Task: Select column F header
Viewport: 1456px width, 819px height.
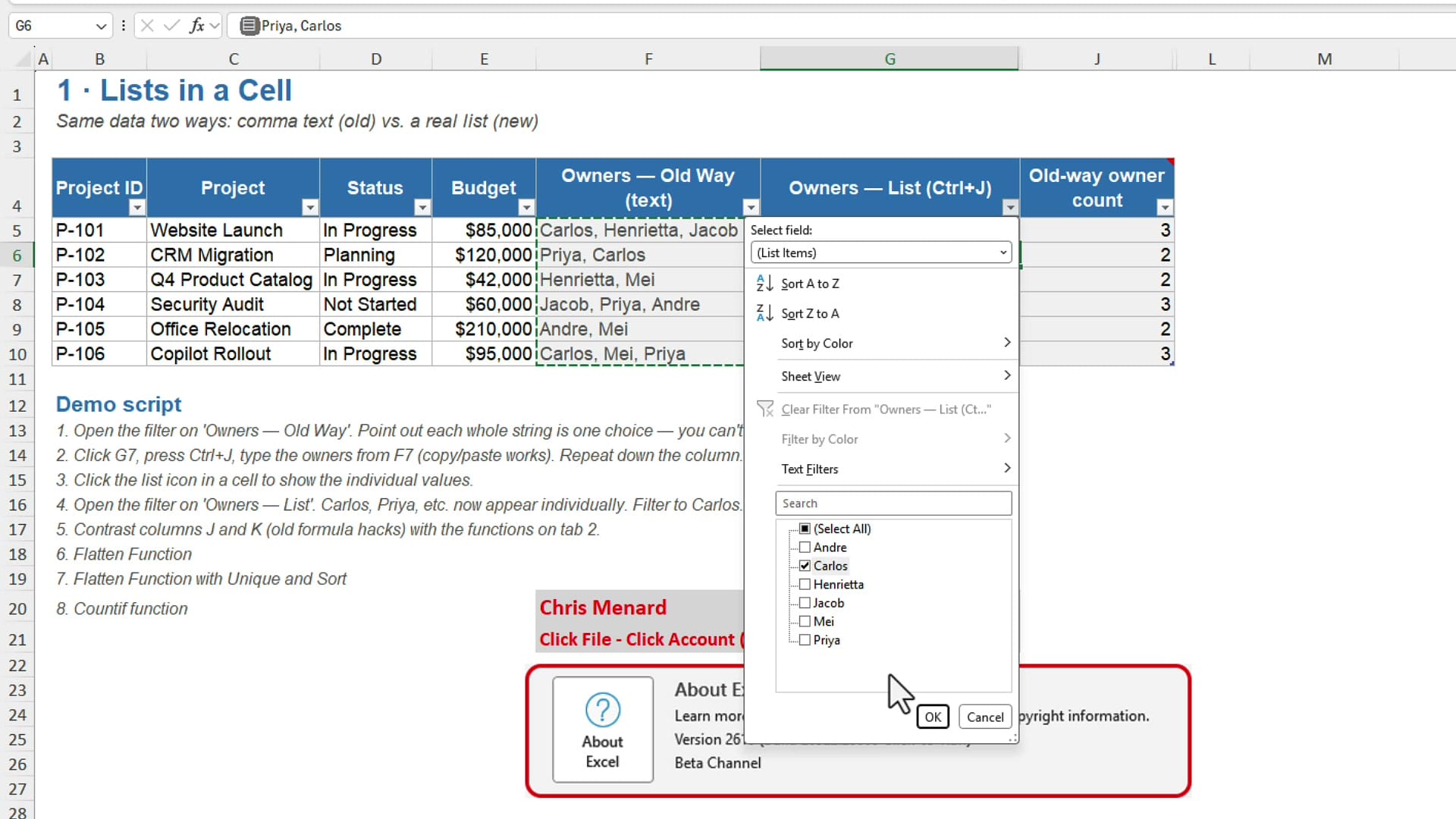Action: point(648,59)
